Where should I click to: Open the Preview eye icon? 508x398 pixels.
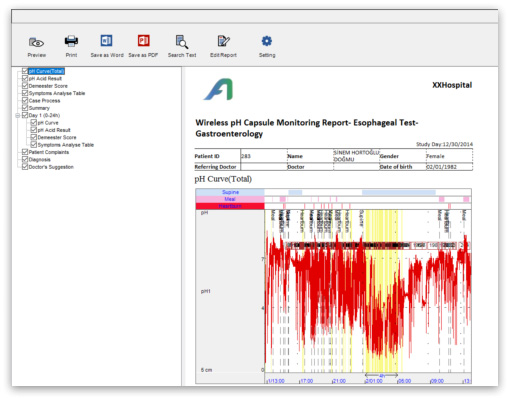pos(36,42)
